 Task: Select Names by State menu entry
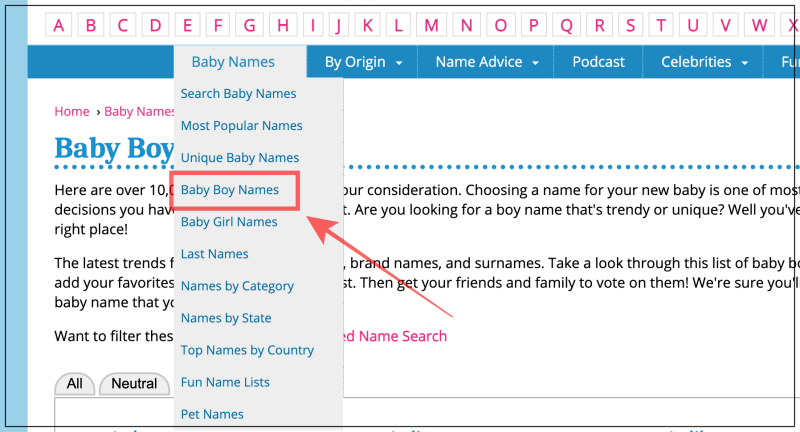tap(226, 318)
